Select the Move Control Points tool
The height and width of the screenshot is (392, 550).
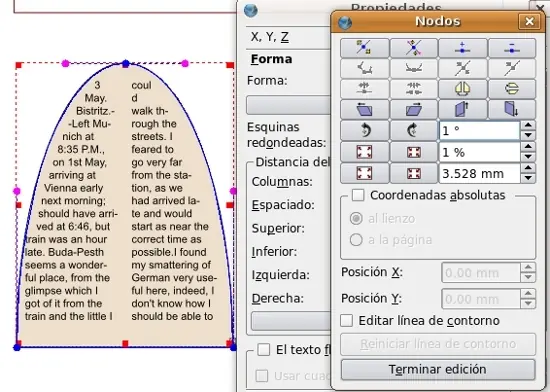click(414, 48)
